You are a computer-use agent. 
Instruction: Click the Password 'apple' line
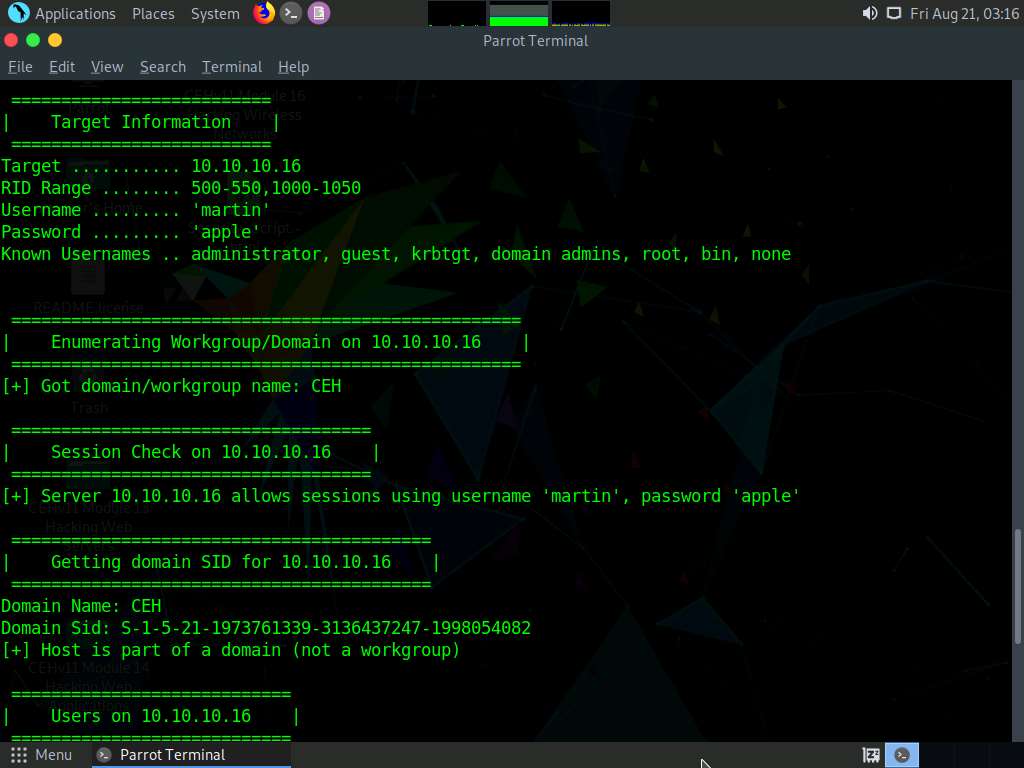click(131, 232)
